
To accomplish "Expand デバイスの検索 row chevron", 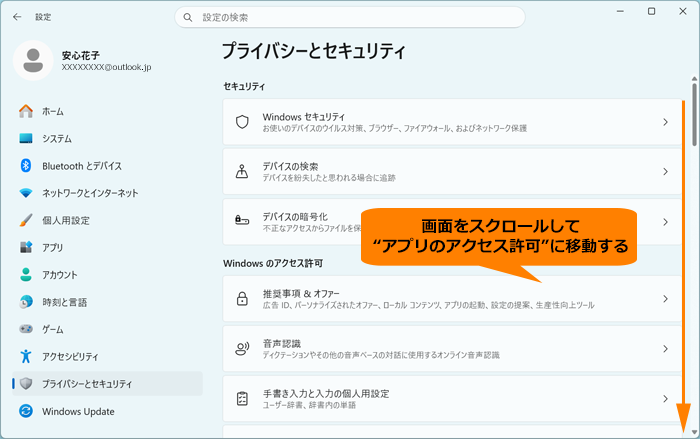I will pyautogui.click(x=665, y=171).
